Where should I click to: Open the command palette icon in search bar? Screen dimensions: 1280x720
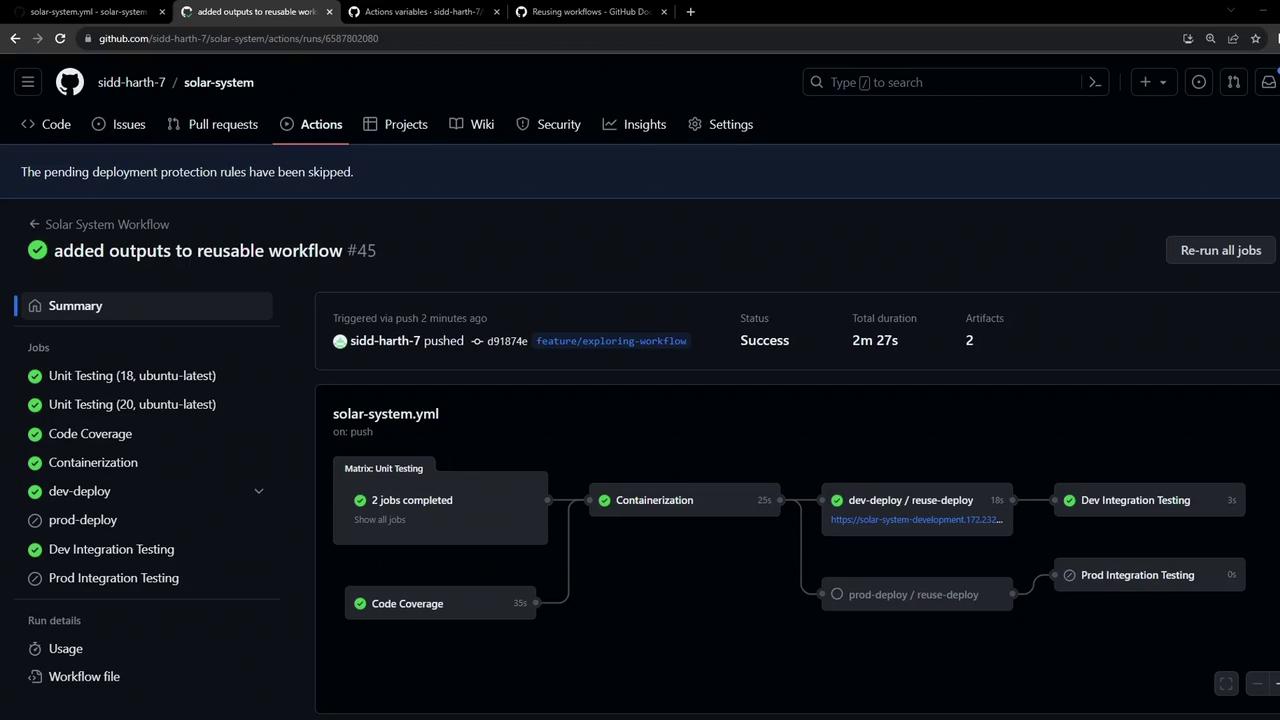[x=1095, y=82]
